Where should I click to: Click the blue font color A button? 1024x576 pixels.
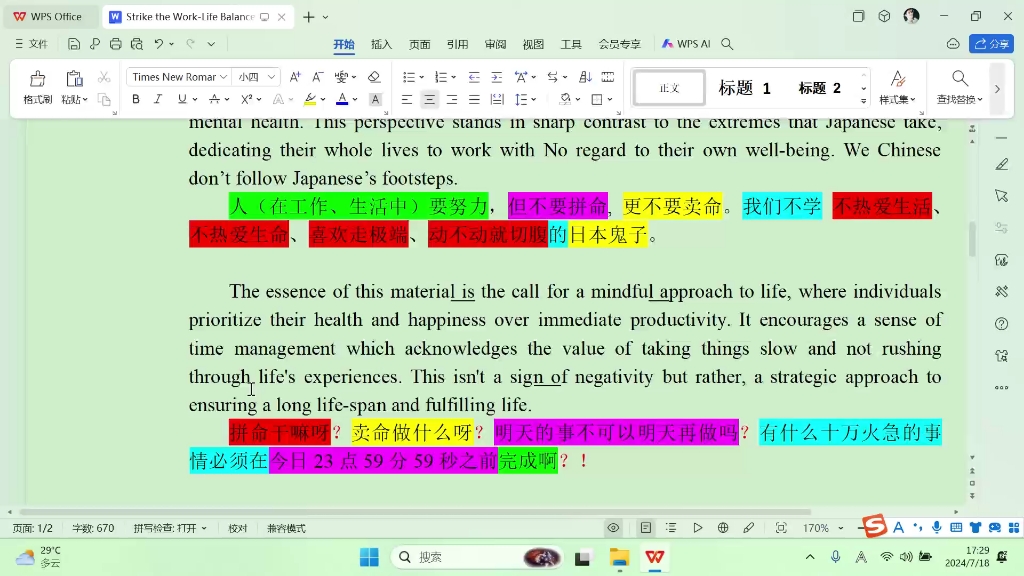click(x=342, y=99)
